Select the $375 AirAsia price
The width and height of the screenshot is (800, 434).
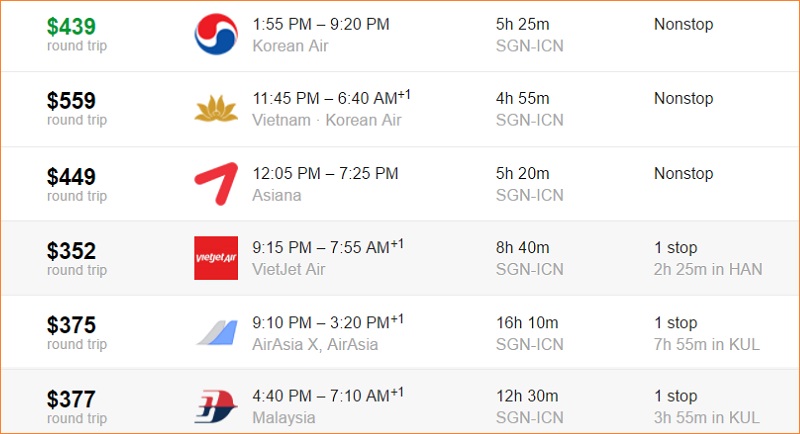point(71,325)
